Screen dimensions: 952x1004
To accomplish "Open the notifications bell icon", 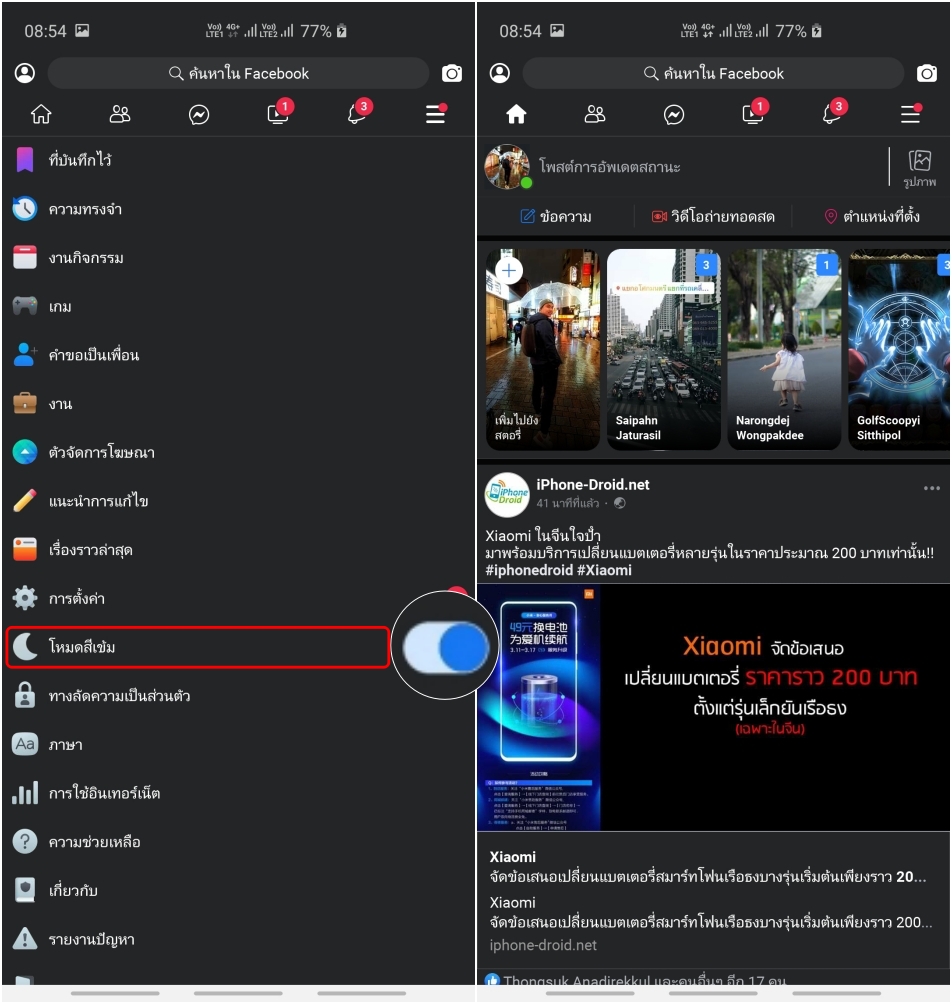I will click(355, 114).
